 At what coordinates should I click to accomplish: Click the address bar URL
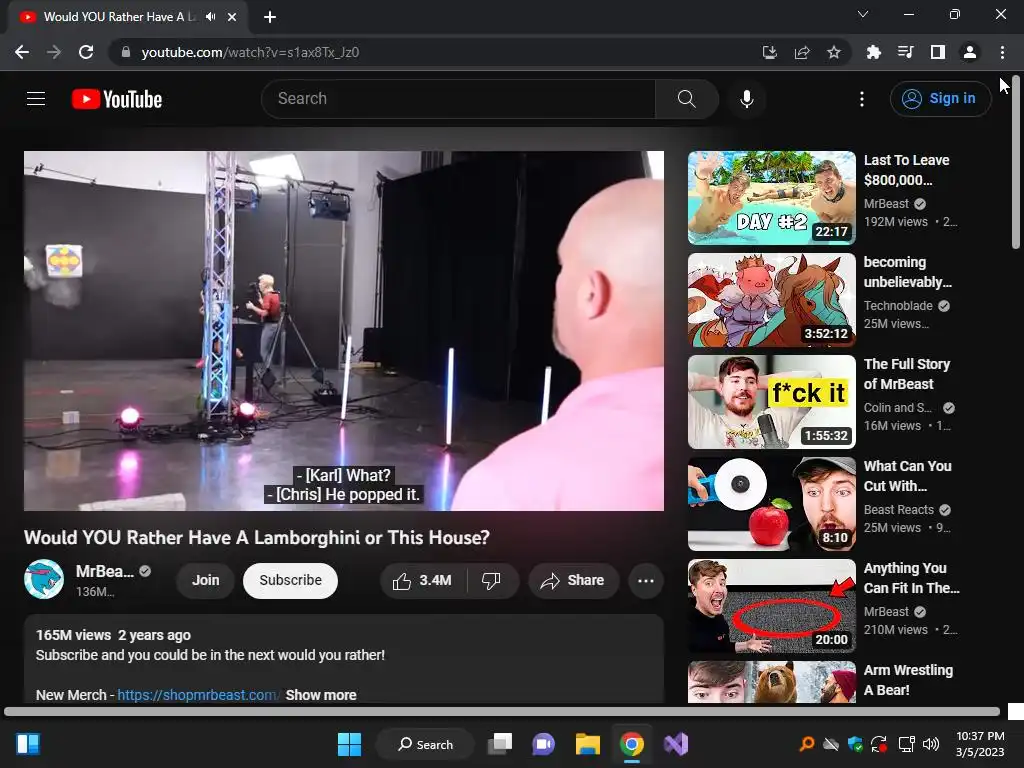pos(250,52)
